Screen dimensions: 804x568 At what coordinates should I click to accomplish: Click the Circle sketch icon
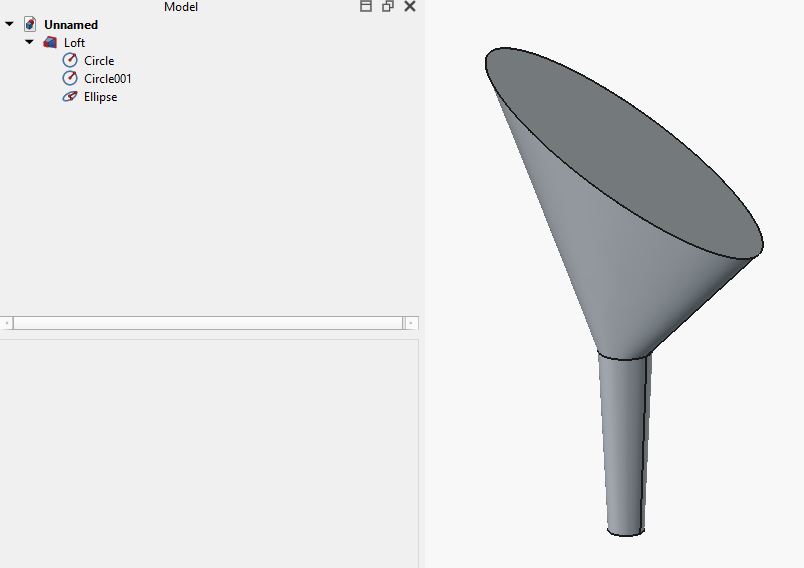point(70,60)
